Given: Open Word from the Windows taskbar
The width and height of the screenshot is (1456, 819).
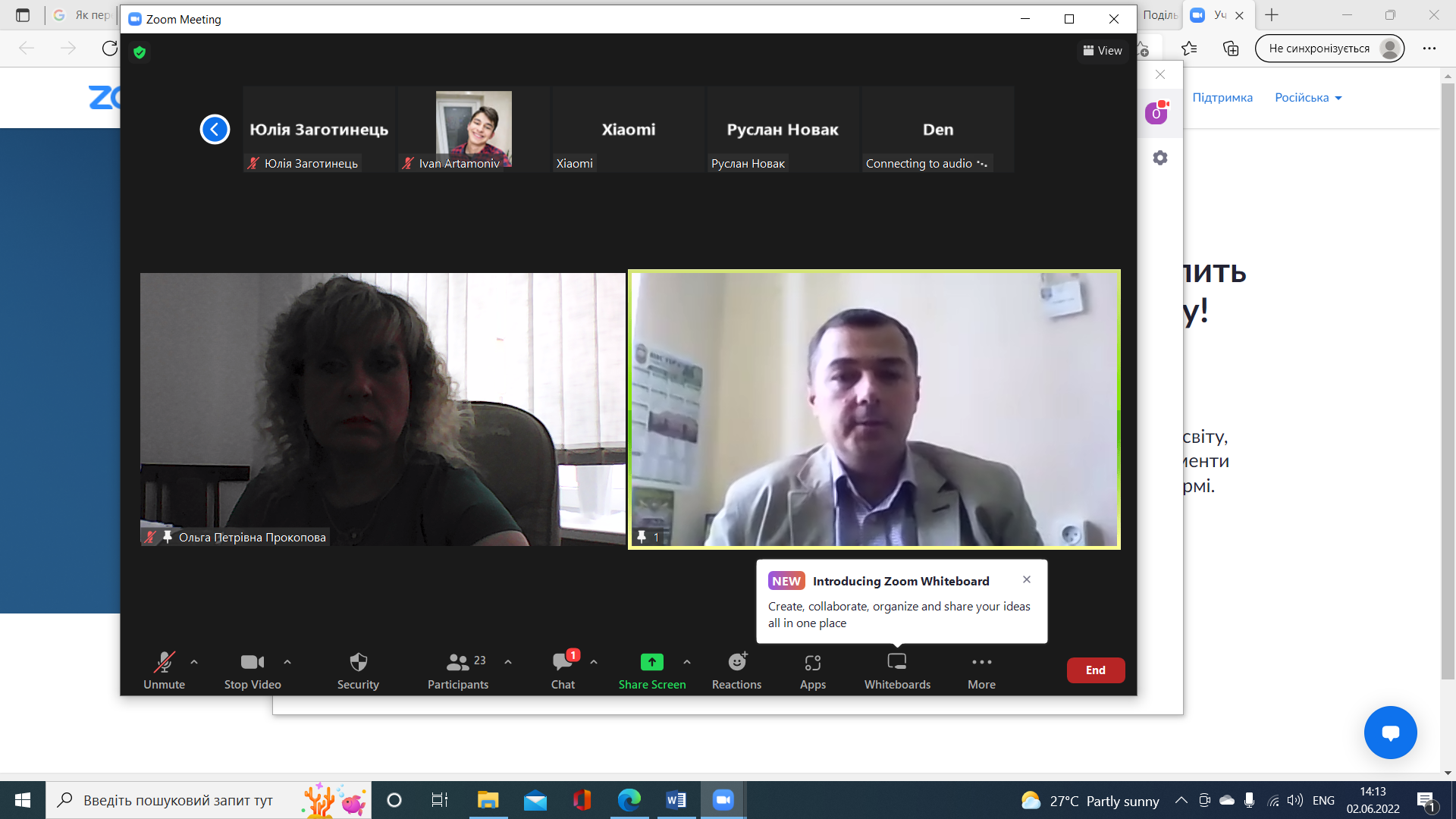Looking at the screenshot, I should pos(676,800).
